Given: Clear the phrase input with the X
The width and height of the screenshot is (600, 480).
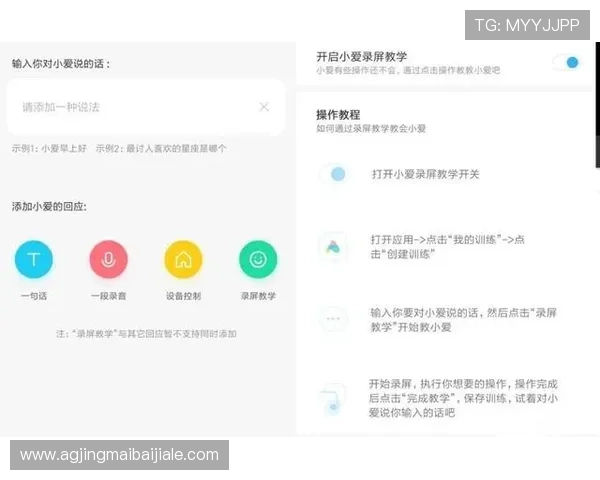Looking at the screenshot, I should (x=264, y=107).
